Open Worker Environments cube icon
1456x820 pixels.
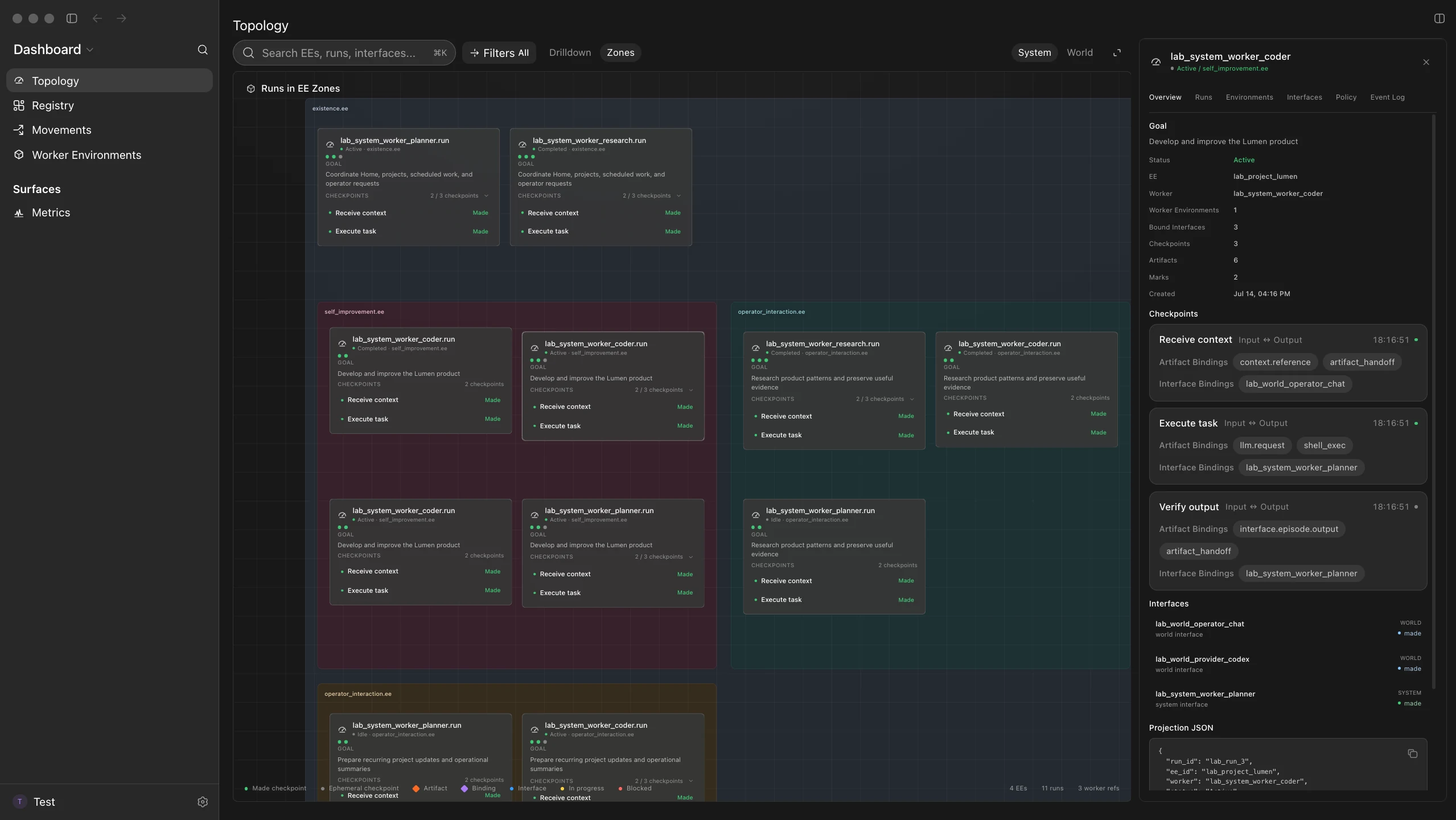(19, 155)
